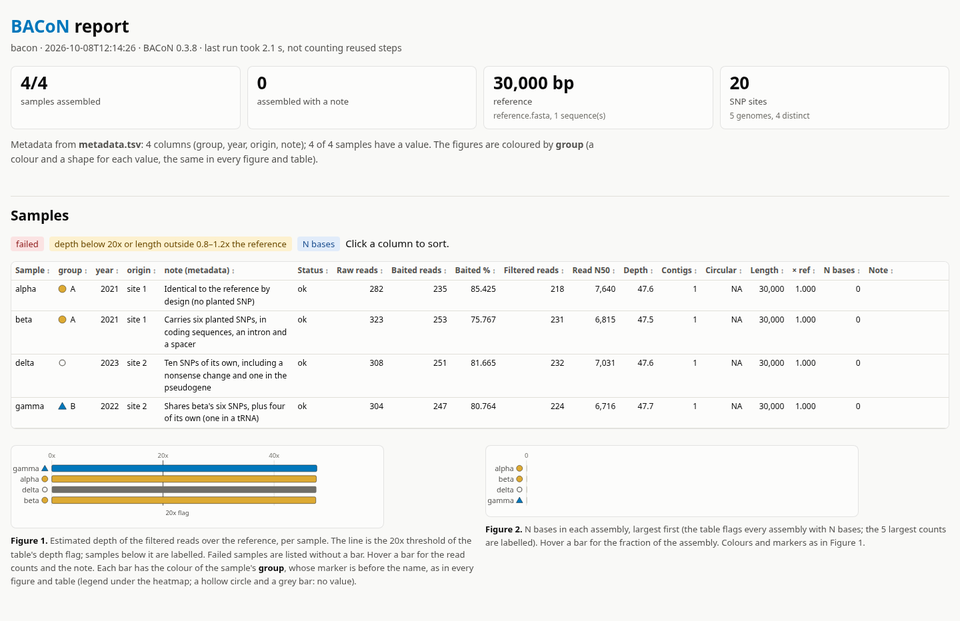
Task: Sort table by Depth column
Action: tap(638, 270)
